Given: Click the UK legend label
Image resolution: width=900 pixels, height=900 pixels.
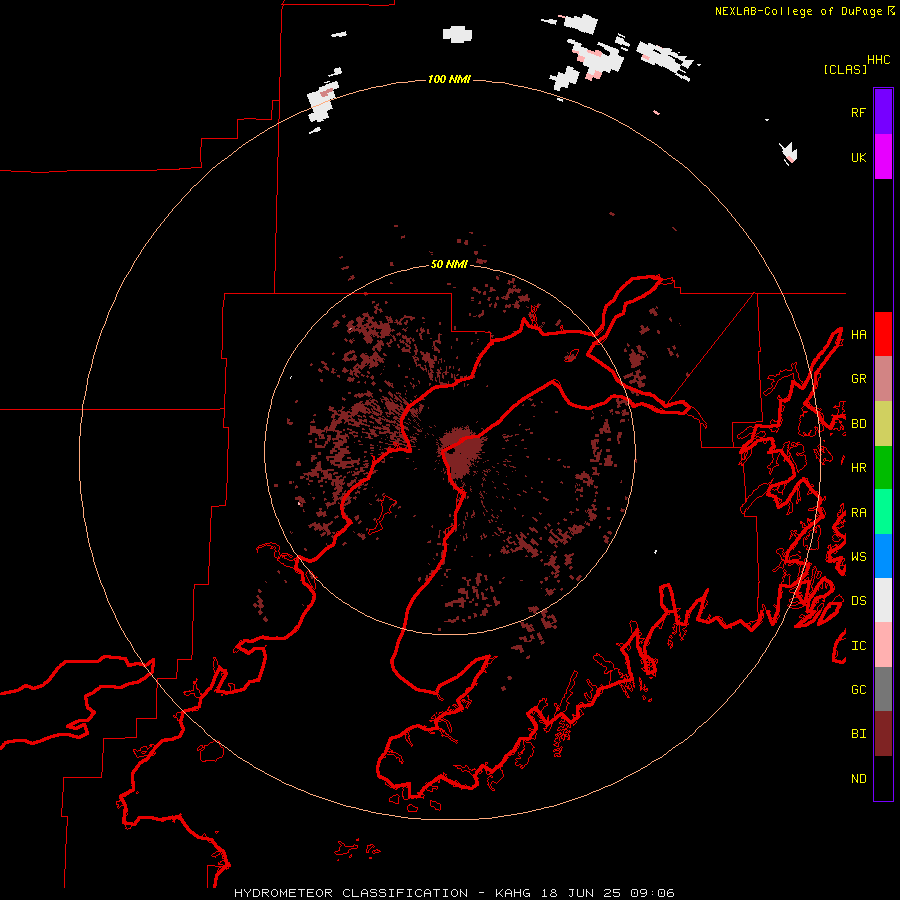Looking at the screenshot, I should coord(858,157).
